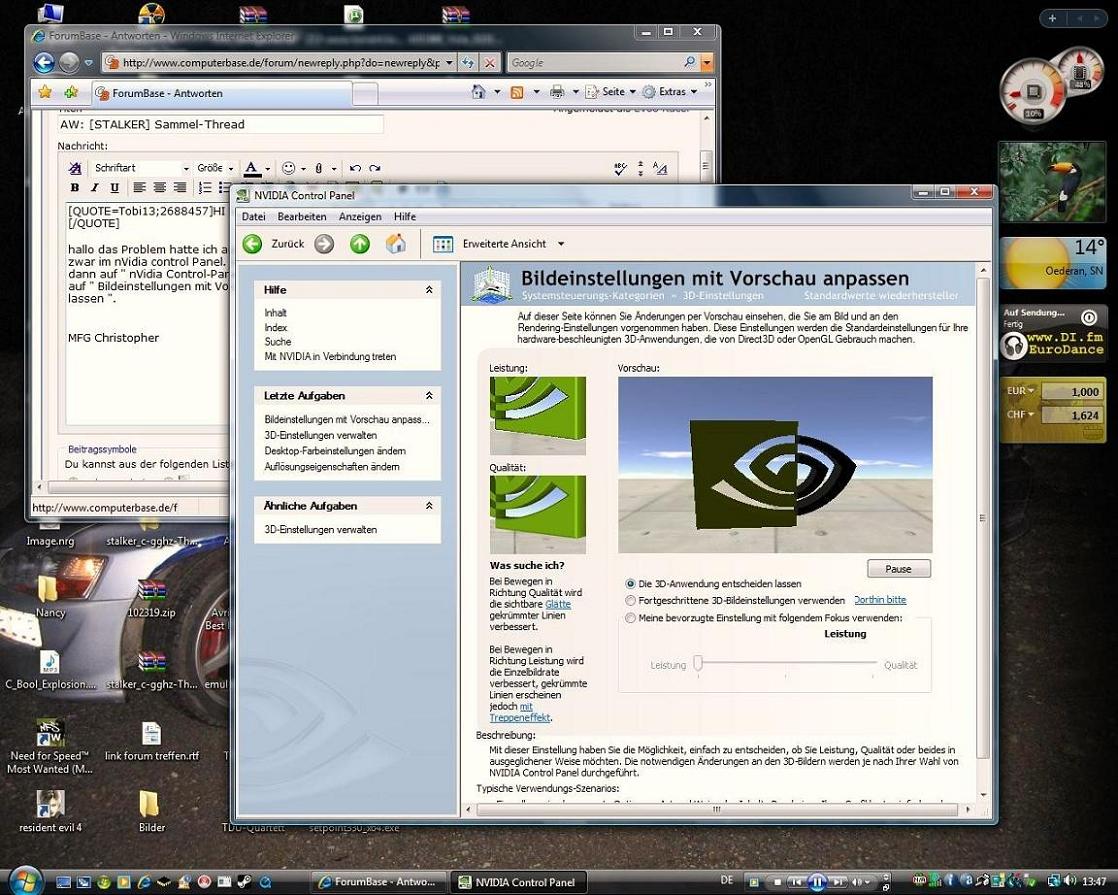Click into the Google search field in IE
The image size is (1118, 895).
tap(595, 63)
